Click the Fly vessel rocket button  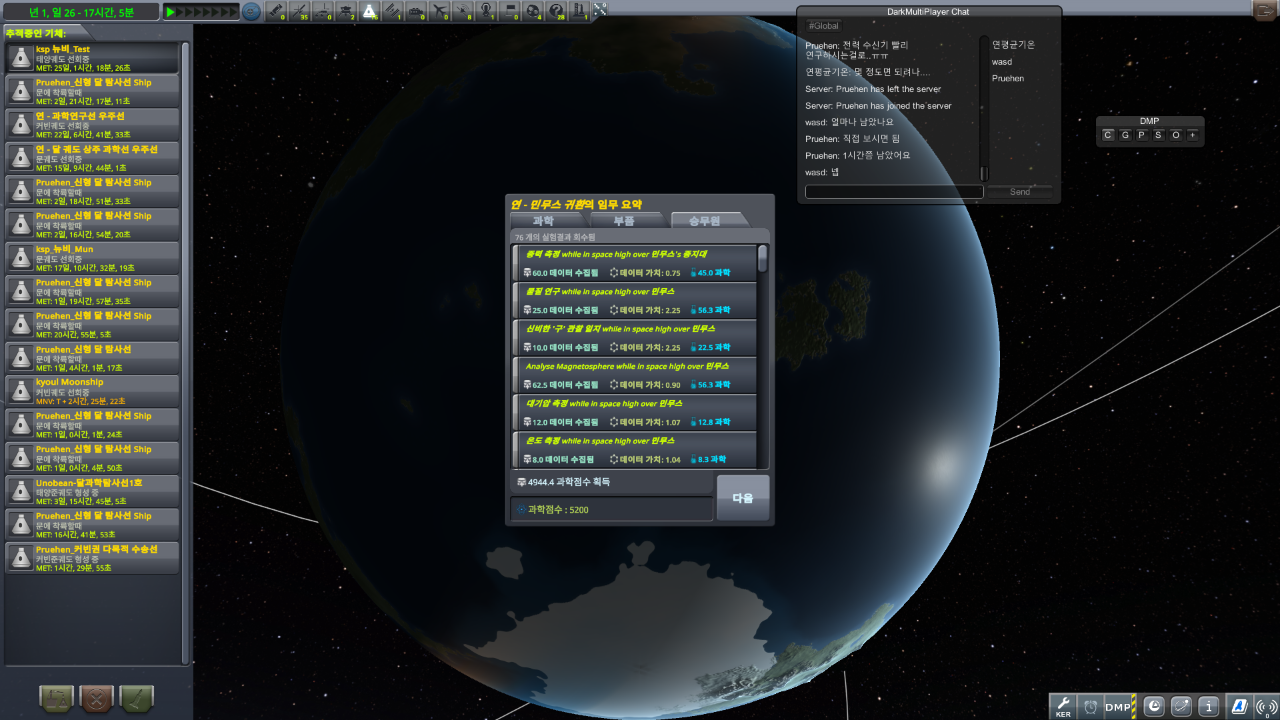pos(136,697)
